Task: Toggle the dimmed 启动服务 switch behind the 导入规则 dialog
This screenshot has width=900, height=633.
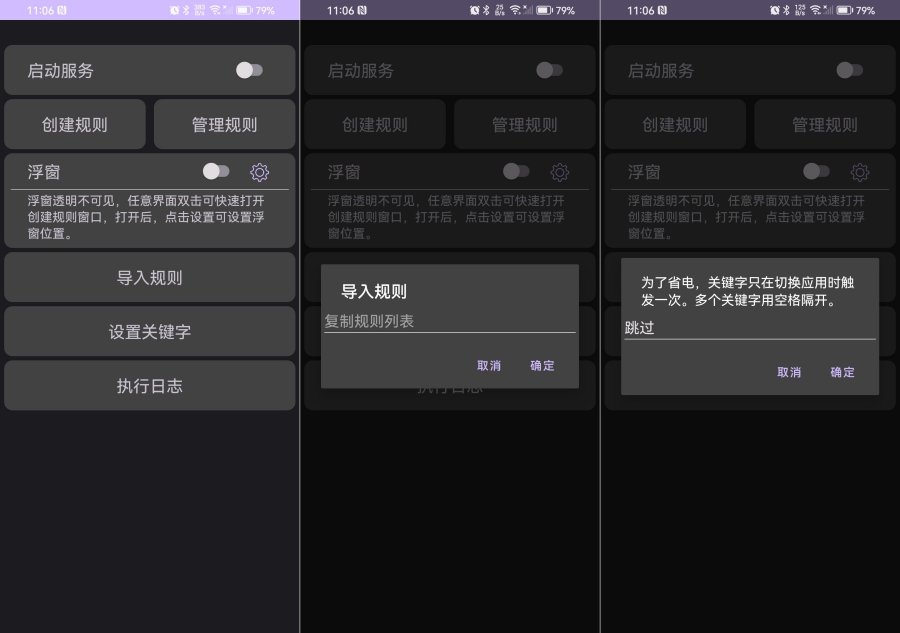Action: (x=549, y=70)
